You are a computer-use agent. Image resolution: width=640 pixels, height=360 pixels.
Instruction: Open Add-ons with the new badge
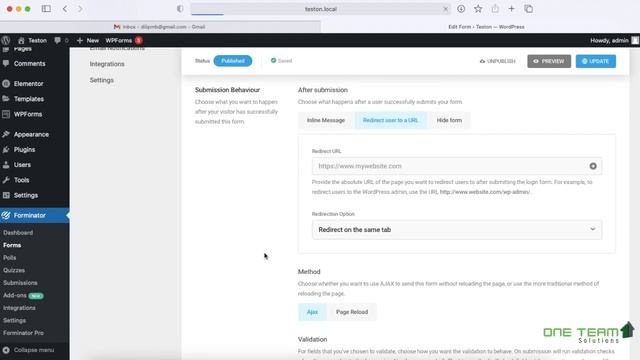point(23,296)
